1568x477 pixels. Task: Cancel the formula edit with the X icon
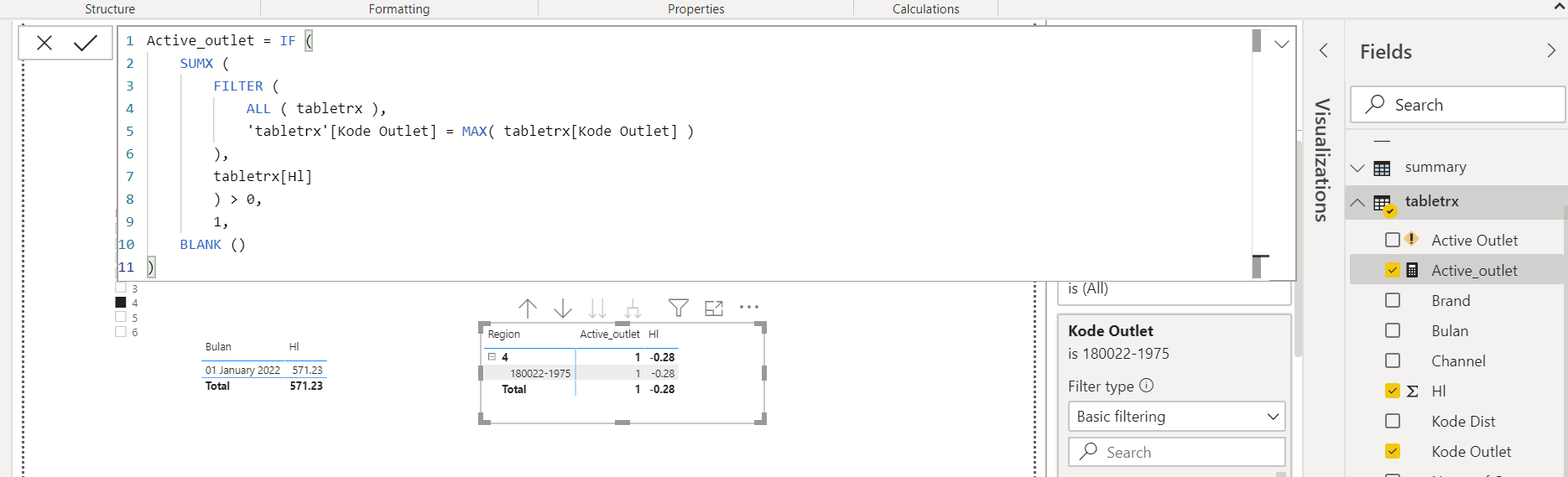pyautogui.click(x=44, y=43)
